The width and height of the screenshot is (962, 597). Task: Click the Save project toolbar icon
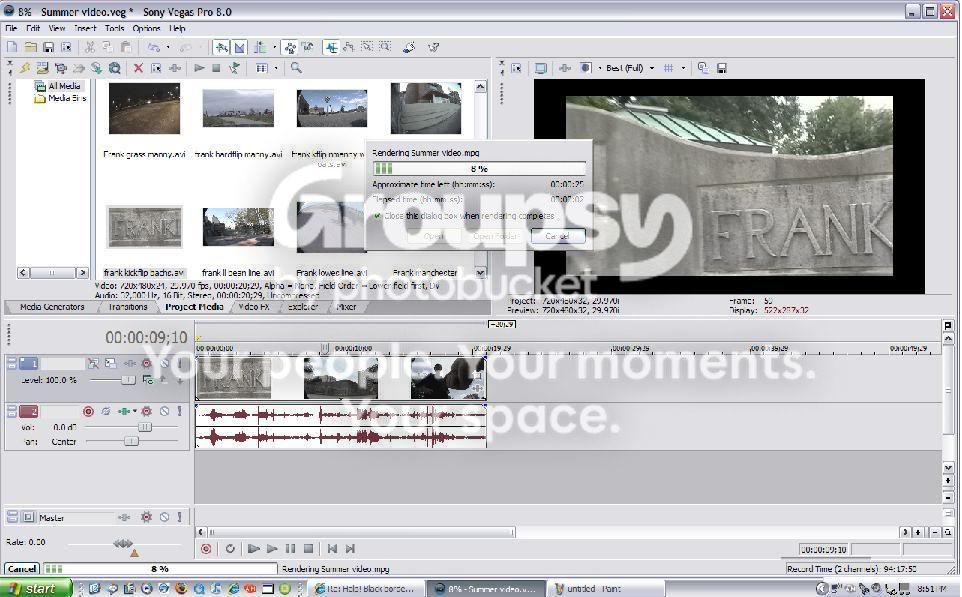pos(48,47)
